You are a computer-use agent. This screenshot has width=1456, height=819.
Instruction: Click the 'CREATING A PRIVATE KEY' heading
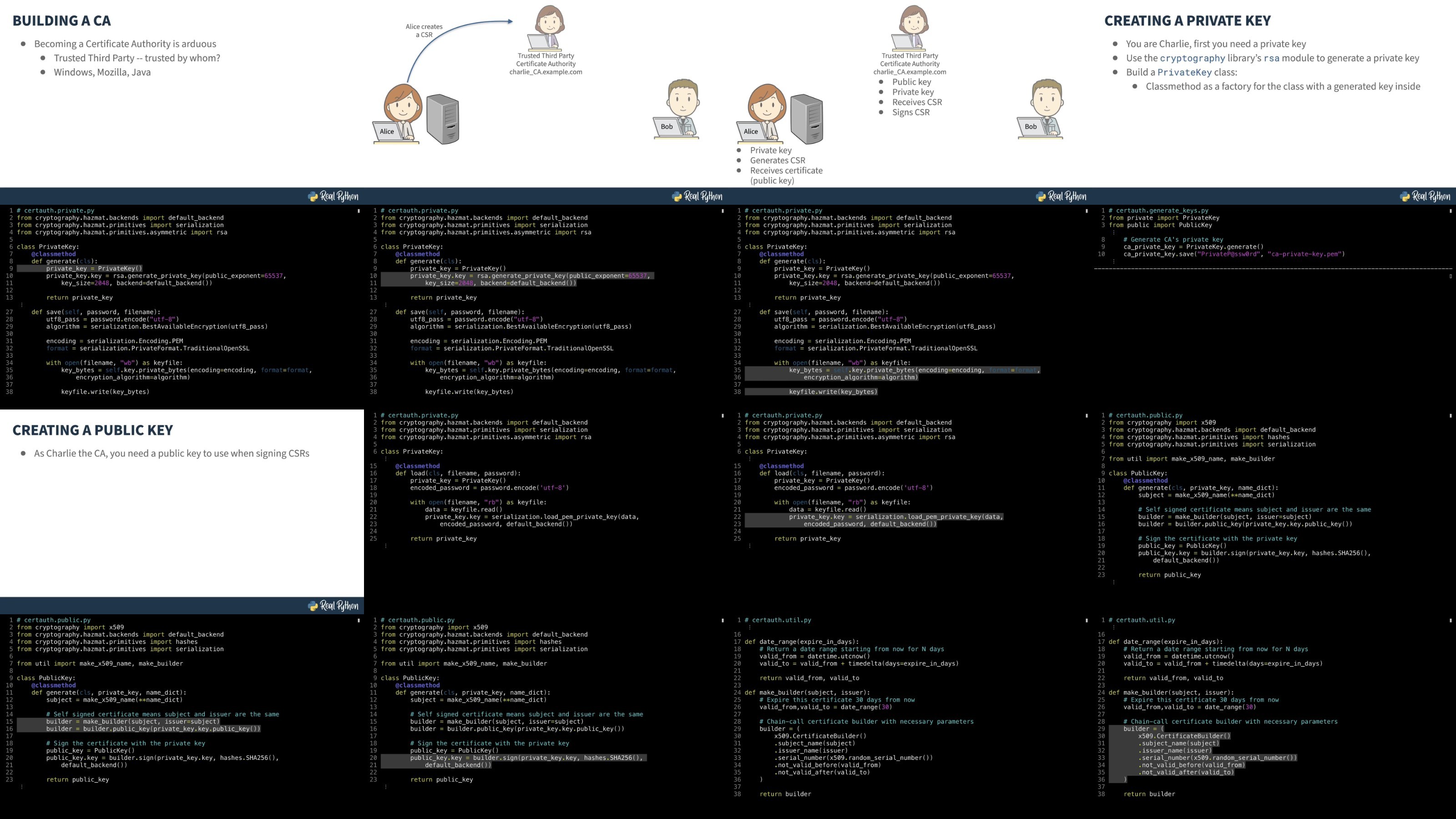pyautogui.click(x=1187, y=21)
